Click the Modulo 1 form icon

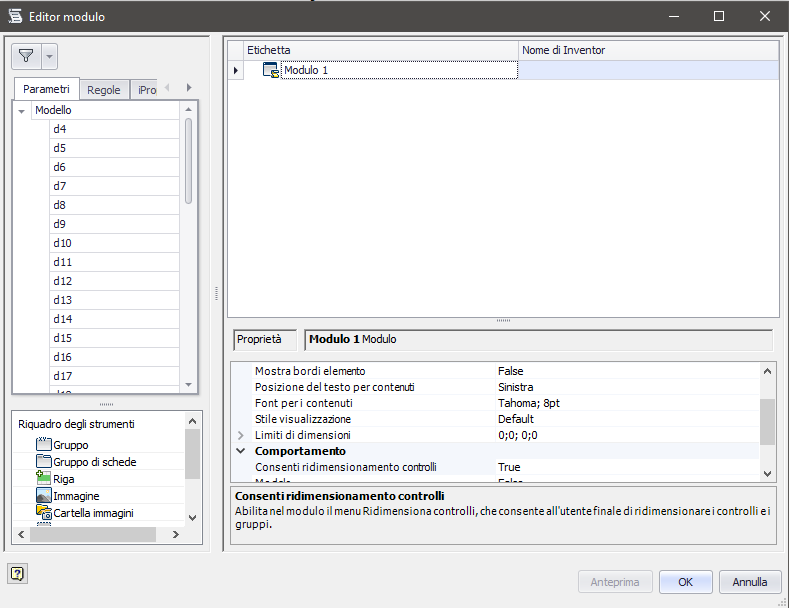[271, 70]
